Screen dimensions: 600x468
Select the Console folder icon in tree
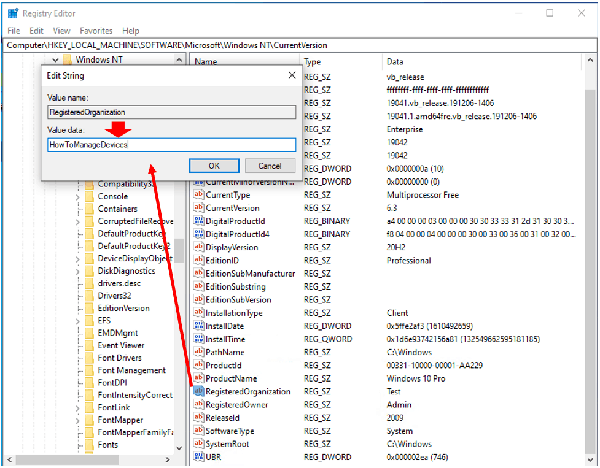(x=89, y=197)
